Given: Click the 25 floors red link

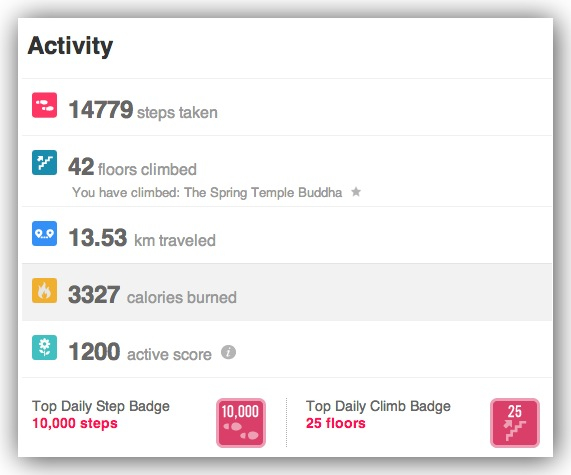Looking at the screenshot, I should tap(335, 423).
